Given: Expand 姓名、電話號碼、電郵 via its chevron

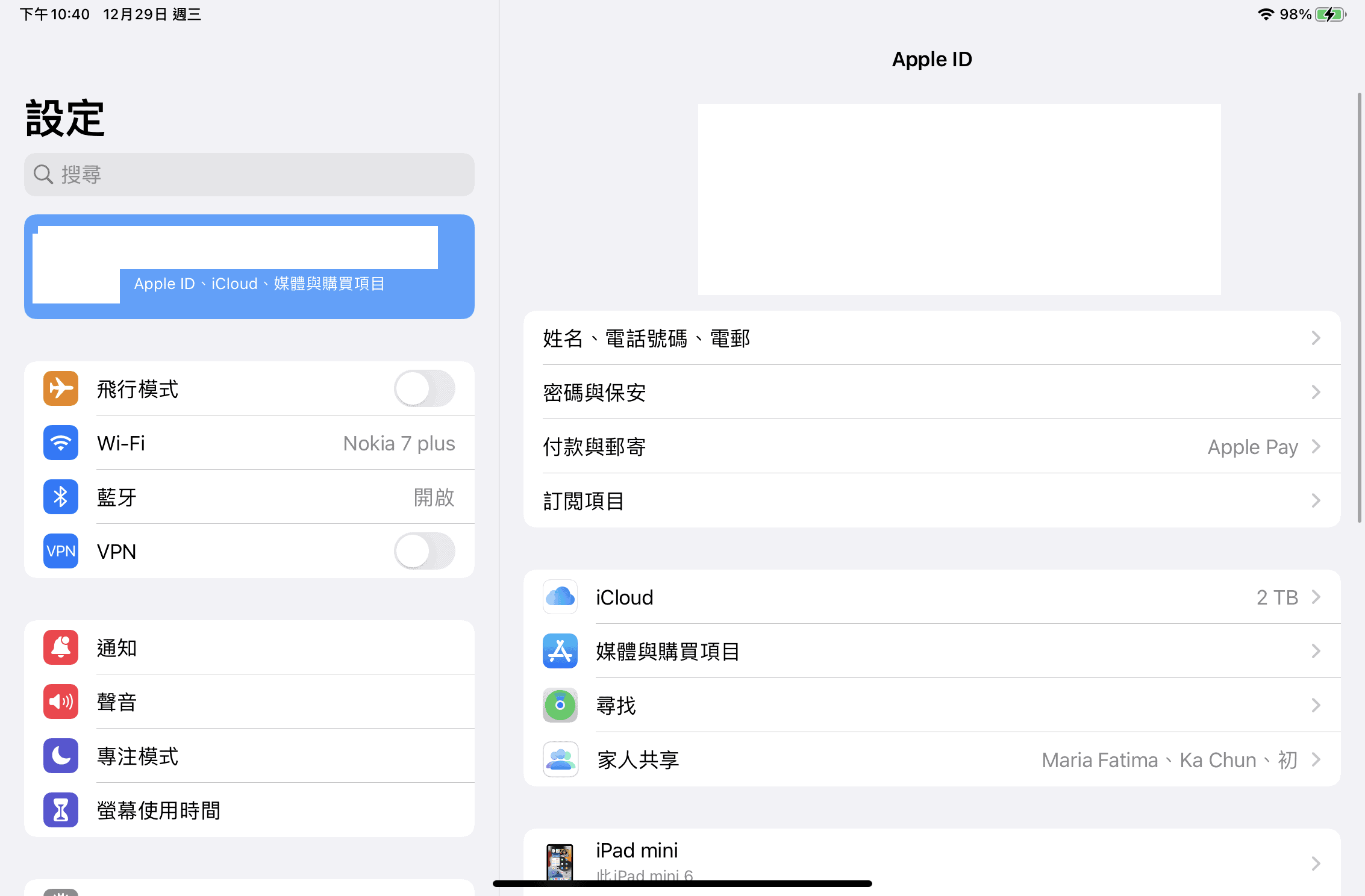Looking at the screenshot, I should (1316, 338).
